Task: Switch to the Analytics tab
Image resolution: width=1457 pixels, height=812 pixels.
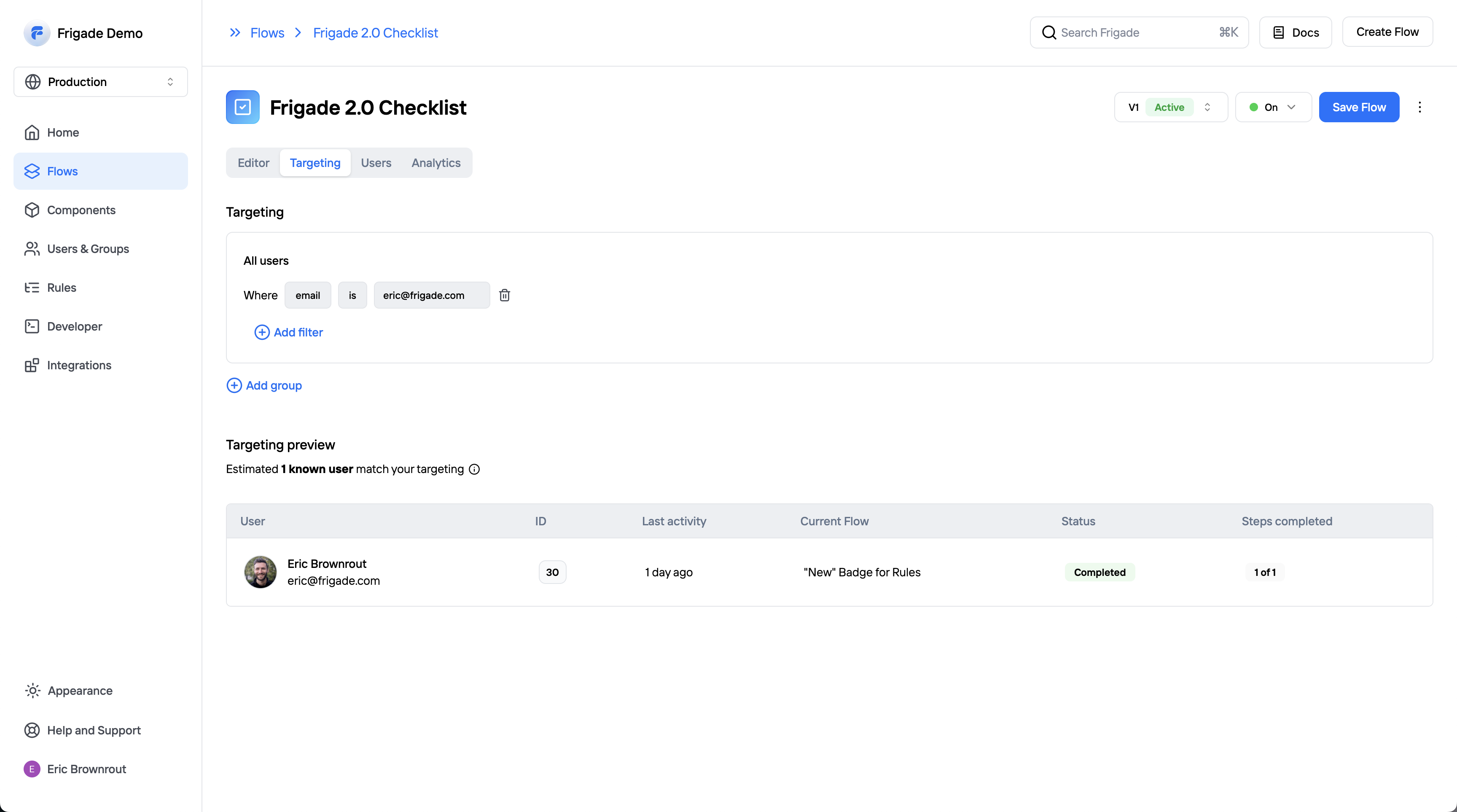Action: 435,163
